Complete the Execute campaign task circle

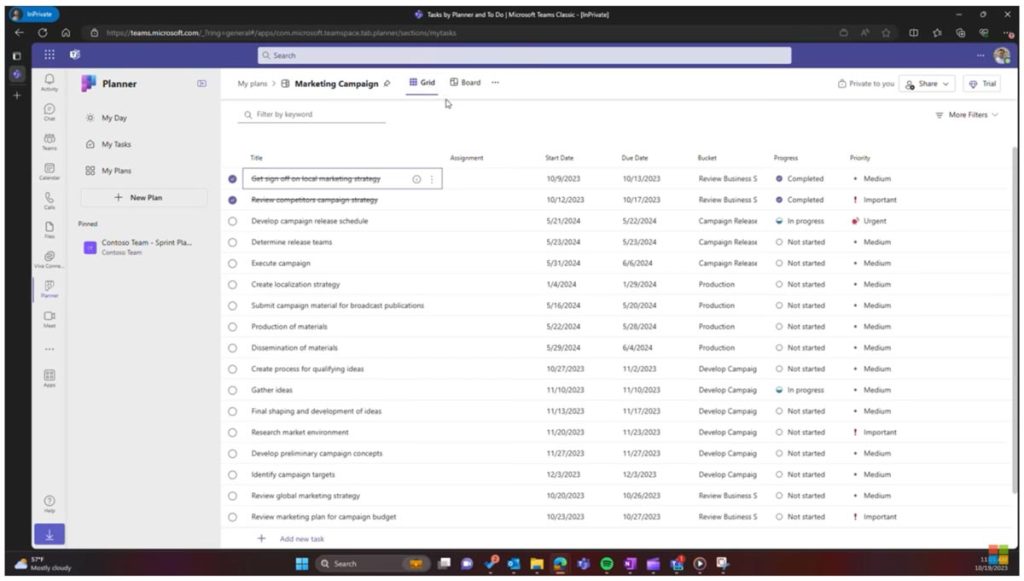pos(233,263)
